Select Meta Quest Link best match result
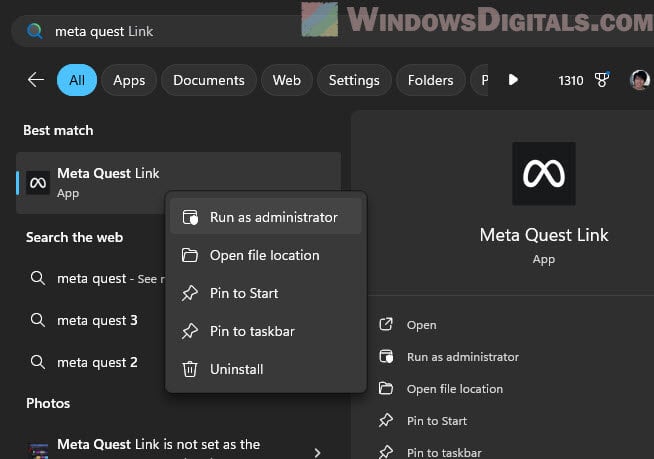 click(179, 183)
